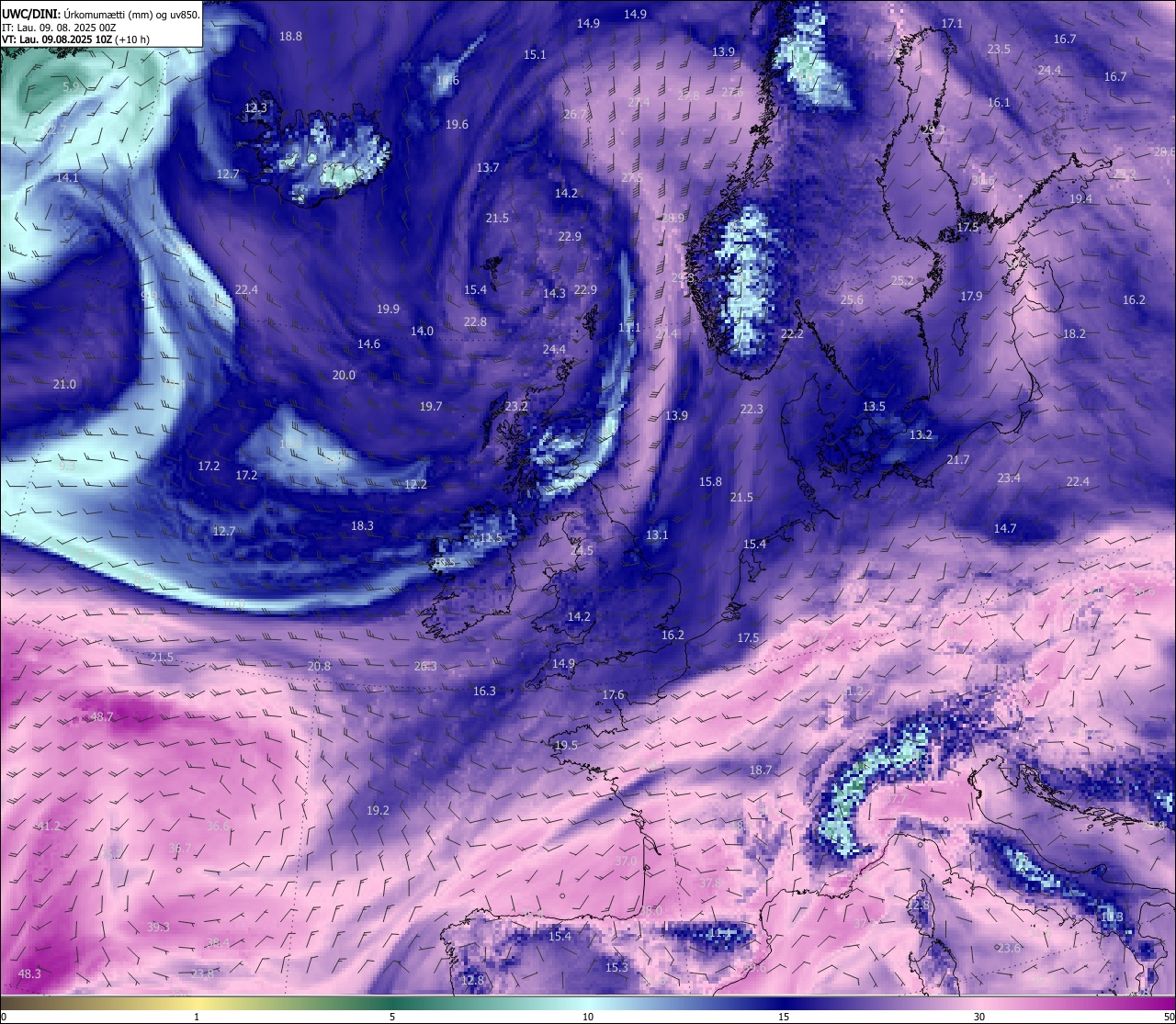Click the 18.8 value near top left
This screenshot has width=1176, height=1024.
[290, 36]
